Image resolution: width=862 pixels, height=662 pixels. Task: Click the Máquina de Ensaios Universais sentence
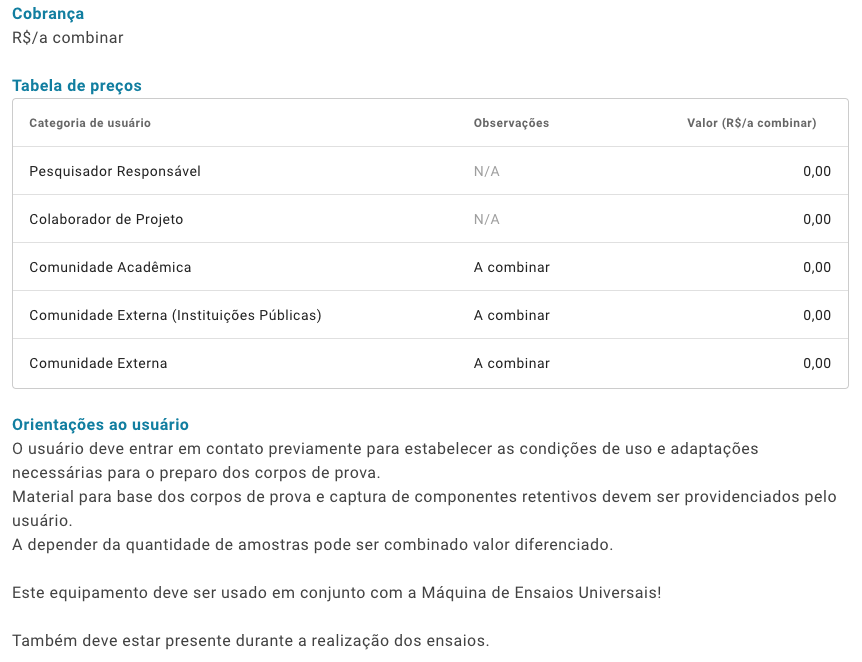click(x=336, y=593)
